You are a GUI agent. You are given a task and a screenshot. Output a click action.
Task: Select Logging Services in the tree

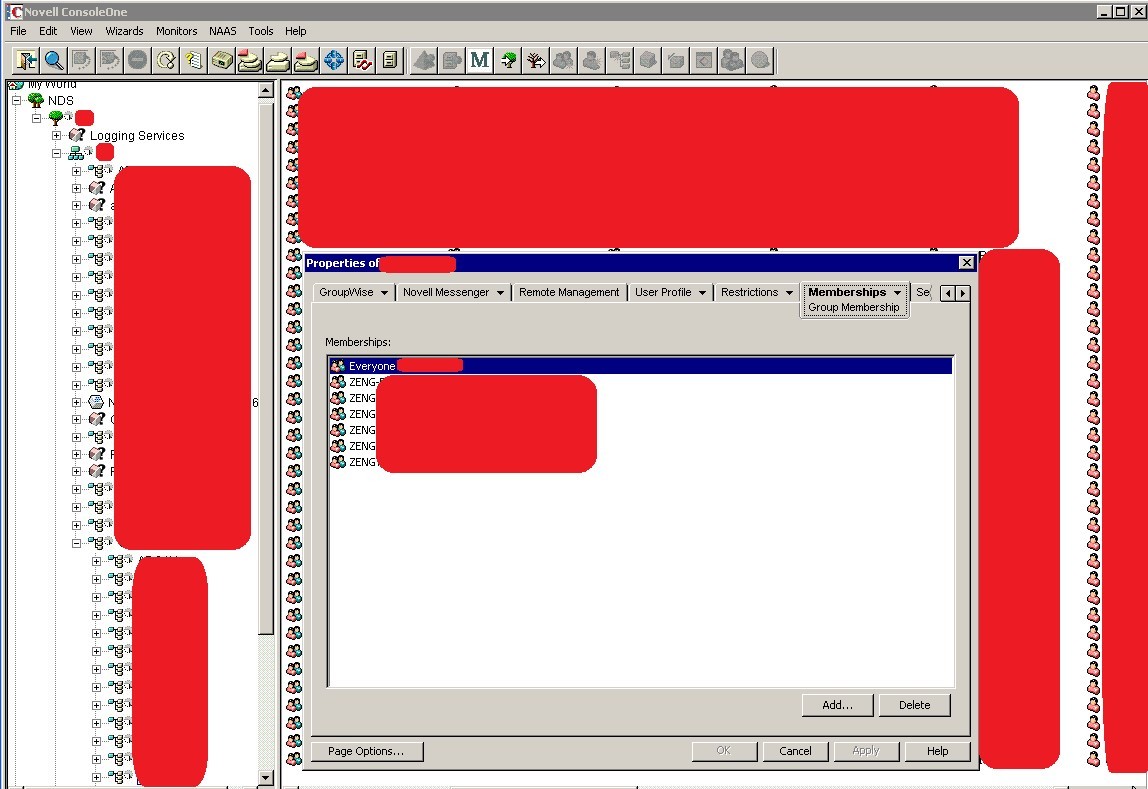click(x=137, y=135)
